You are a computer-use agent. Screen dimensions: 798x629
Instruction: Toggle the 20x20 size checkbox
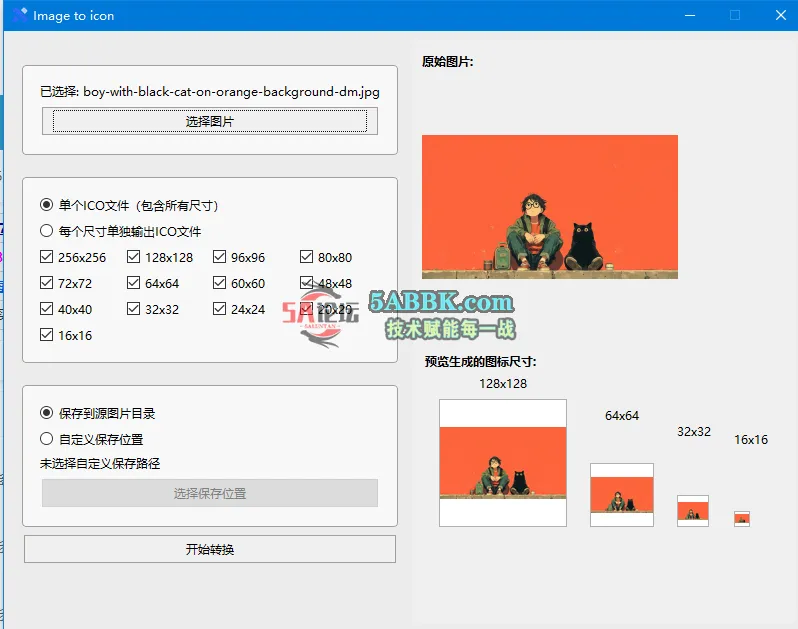[306, 308]
